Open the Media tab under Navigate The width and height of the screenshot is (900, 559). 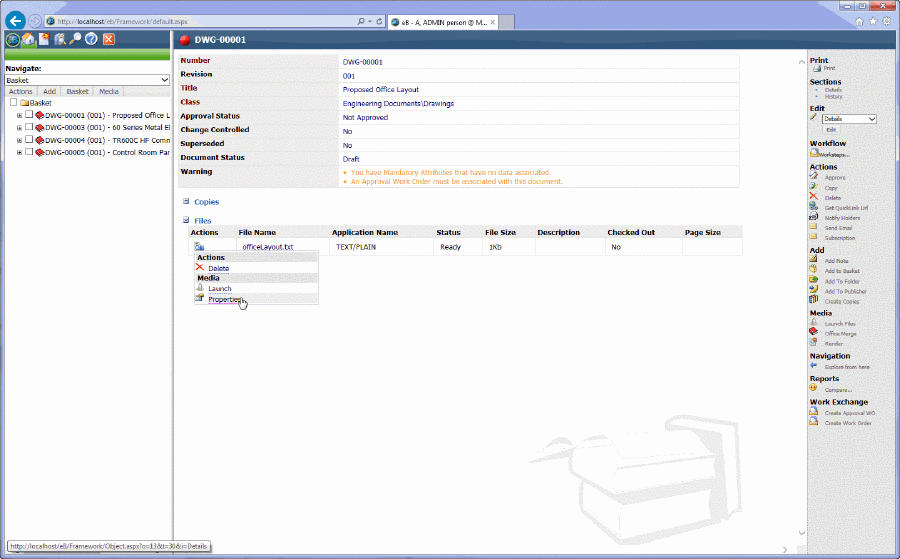(108, 91)
